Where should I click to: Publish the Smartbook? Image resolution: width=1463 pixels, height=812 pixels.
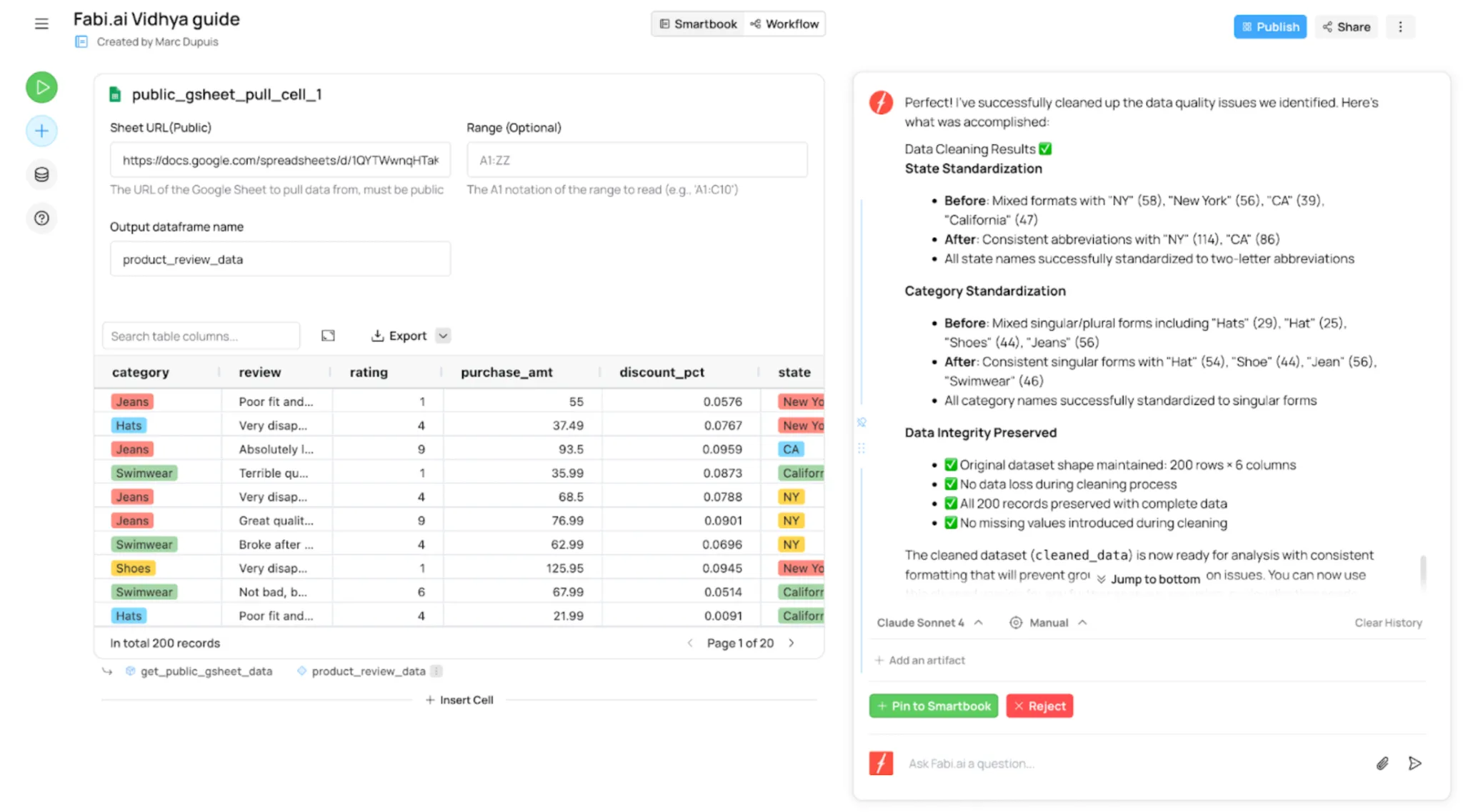pyautogui.click(x=1270, y=26)
